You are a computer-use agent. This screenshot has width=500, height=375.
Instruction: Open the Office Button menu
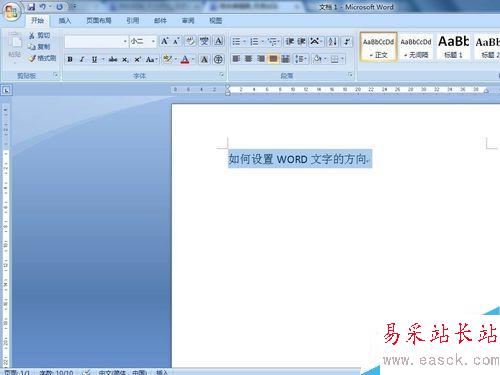tap(11, 12)
